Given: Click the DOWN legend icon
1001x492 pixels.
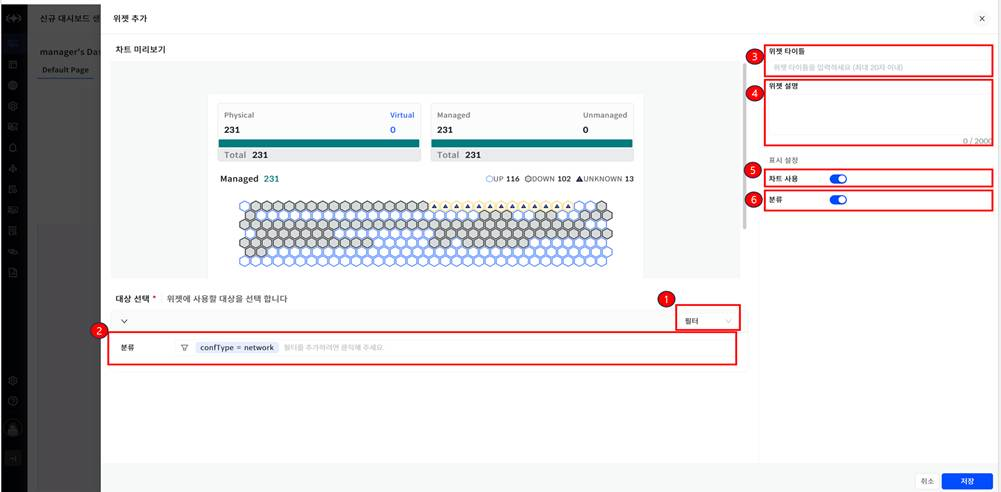Looking at the screenshot, I should [529, 179].
